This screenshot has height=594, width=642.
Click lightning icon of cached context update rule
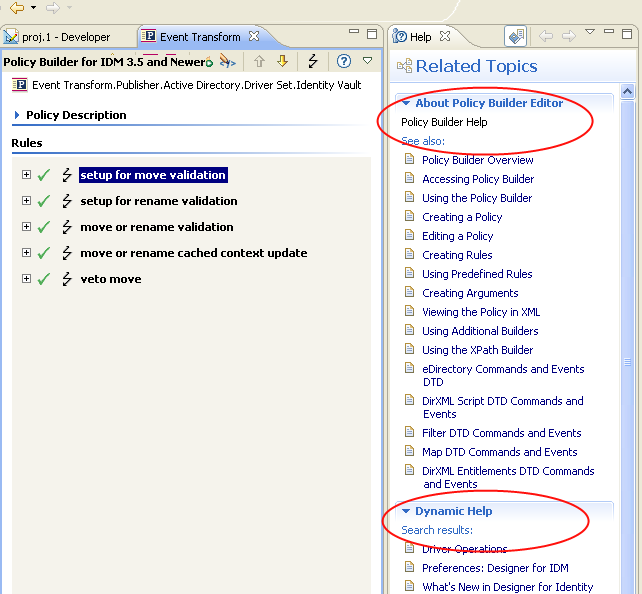coord(67,253)
